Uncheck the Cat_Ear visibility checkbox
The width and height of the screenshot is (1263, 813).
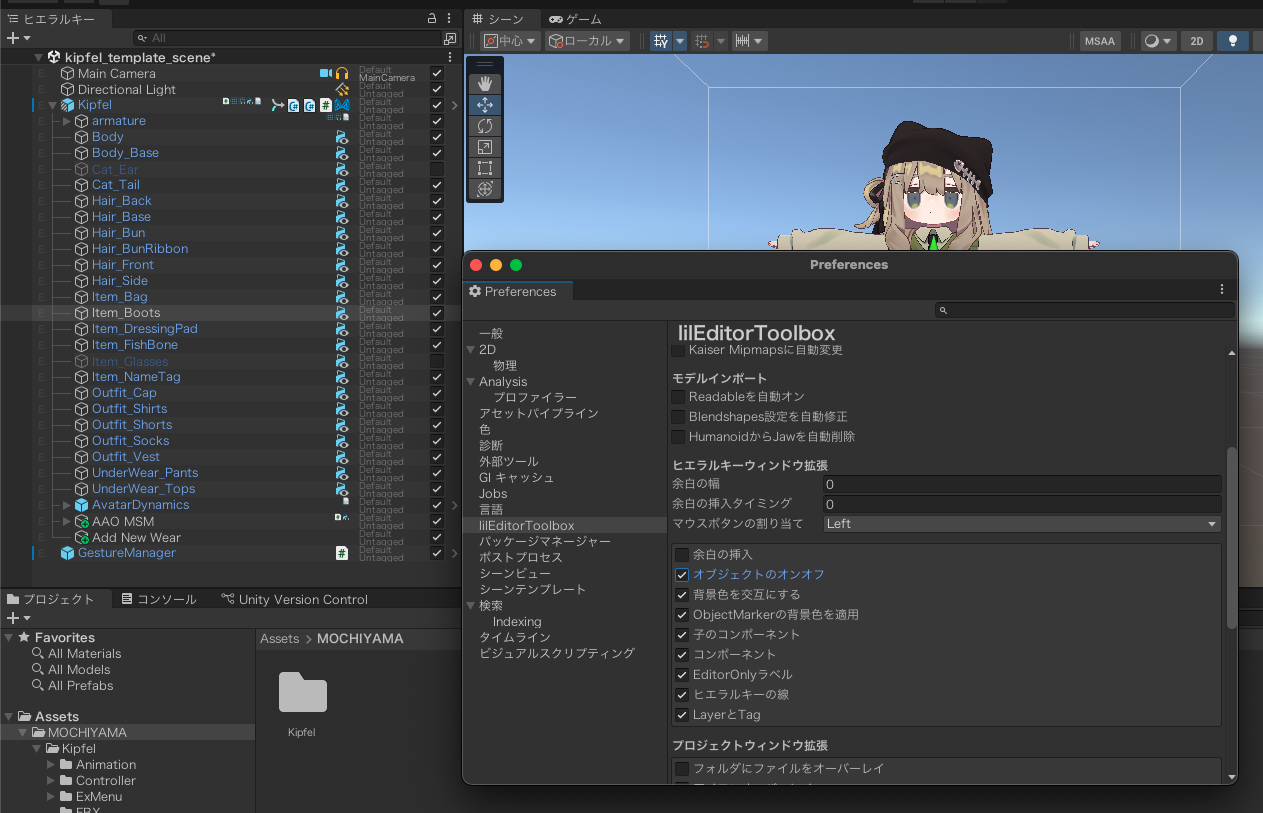437,169
